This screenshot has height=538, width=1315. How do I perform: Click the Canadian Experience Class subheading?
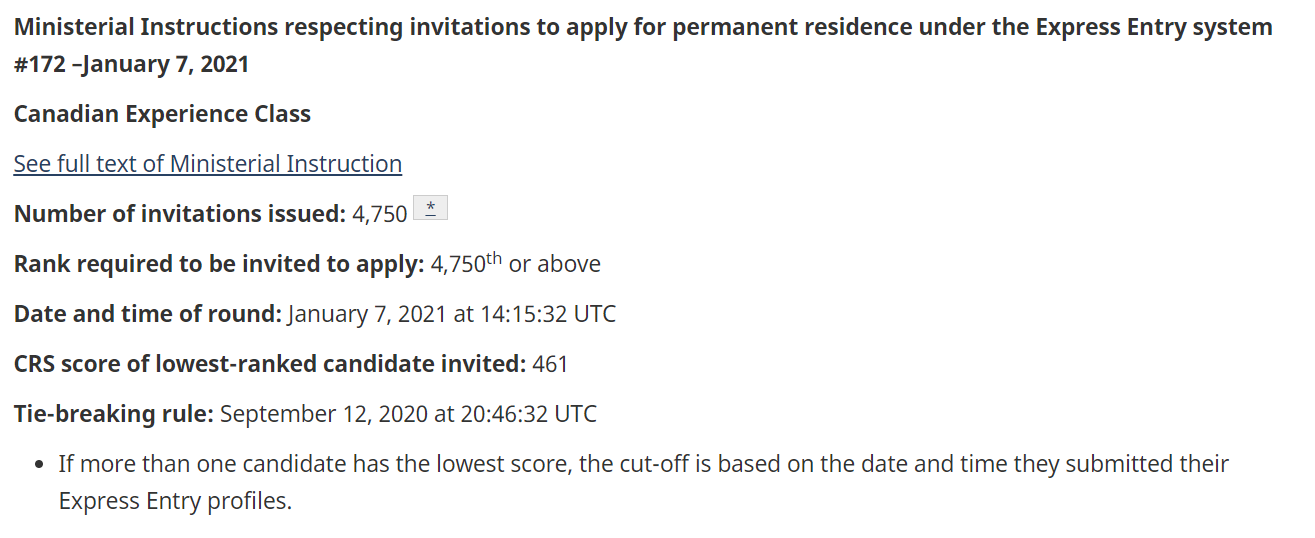(162, 114)
